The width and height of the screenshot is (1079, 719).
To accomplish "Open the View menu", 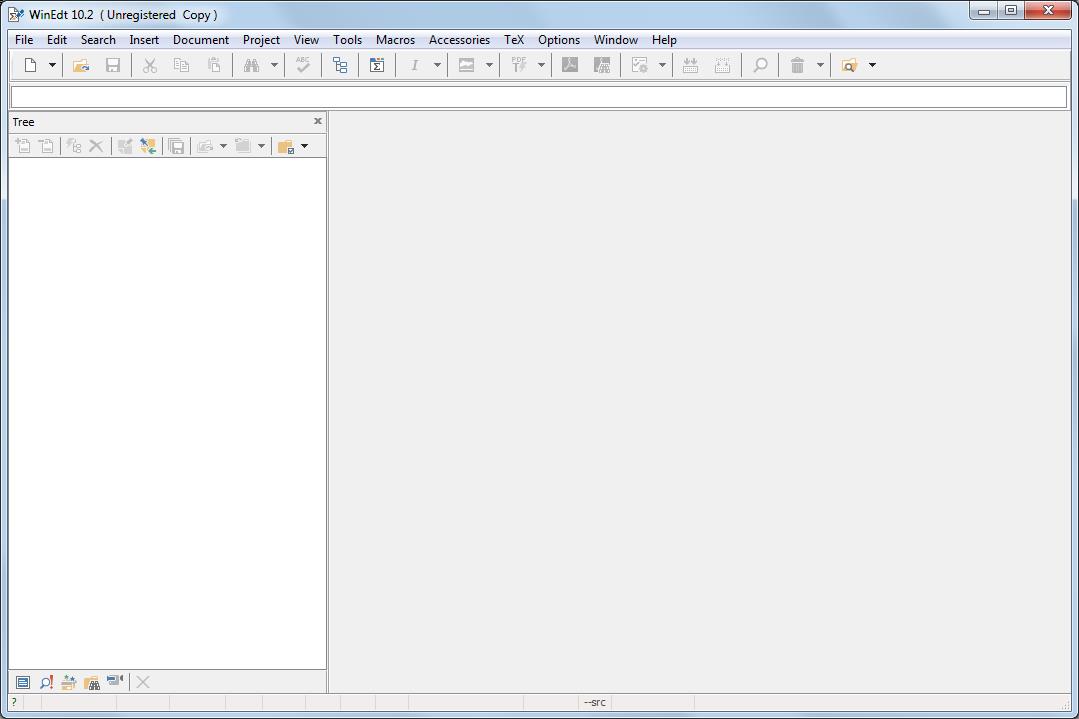I will pos(306,40).
